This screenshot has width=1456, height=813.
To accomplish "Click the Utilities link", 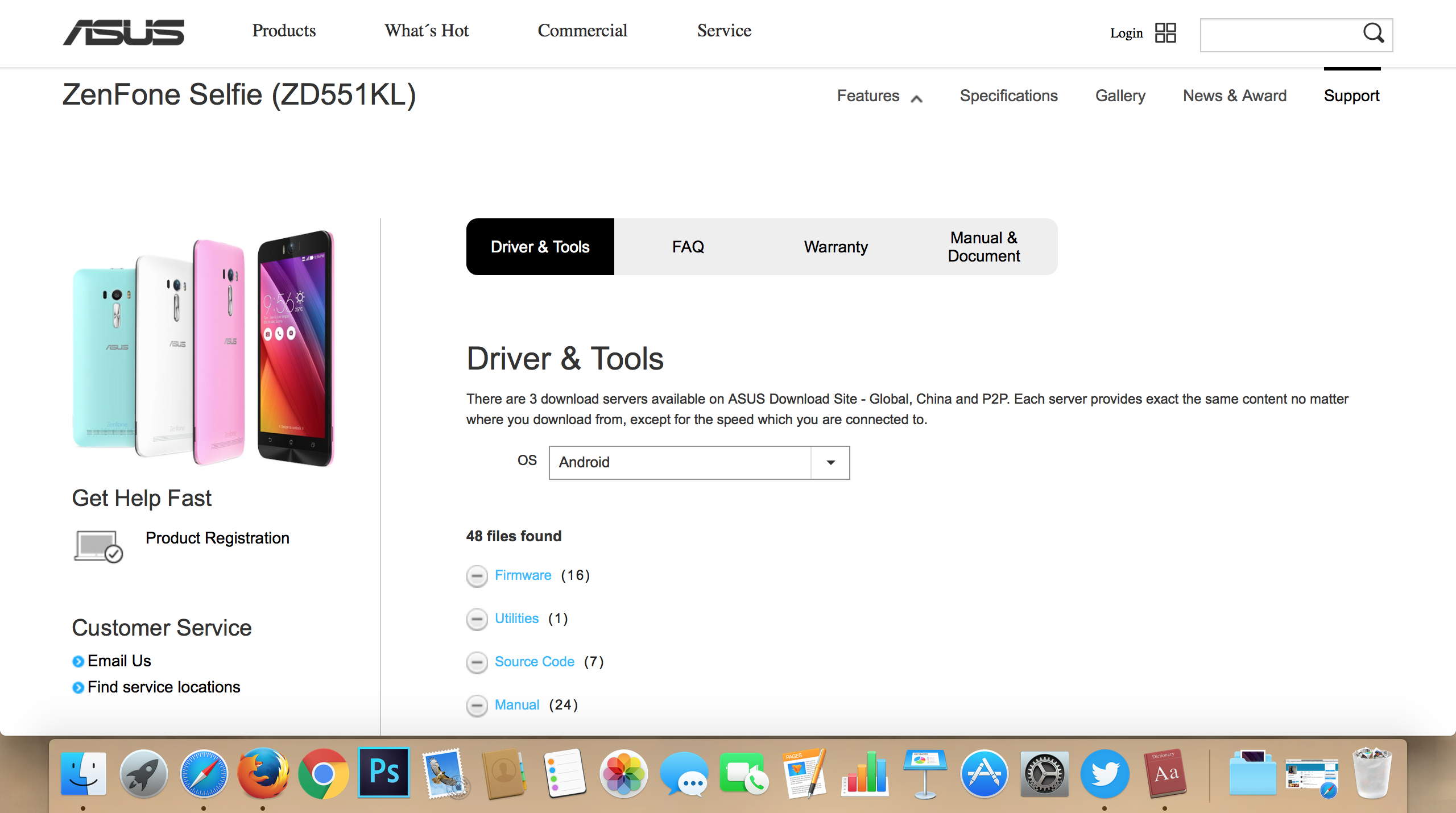I will pos(516,619).
